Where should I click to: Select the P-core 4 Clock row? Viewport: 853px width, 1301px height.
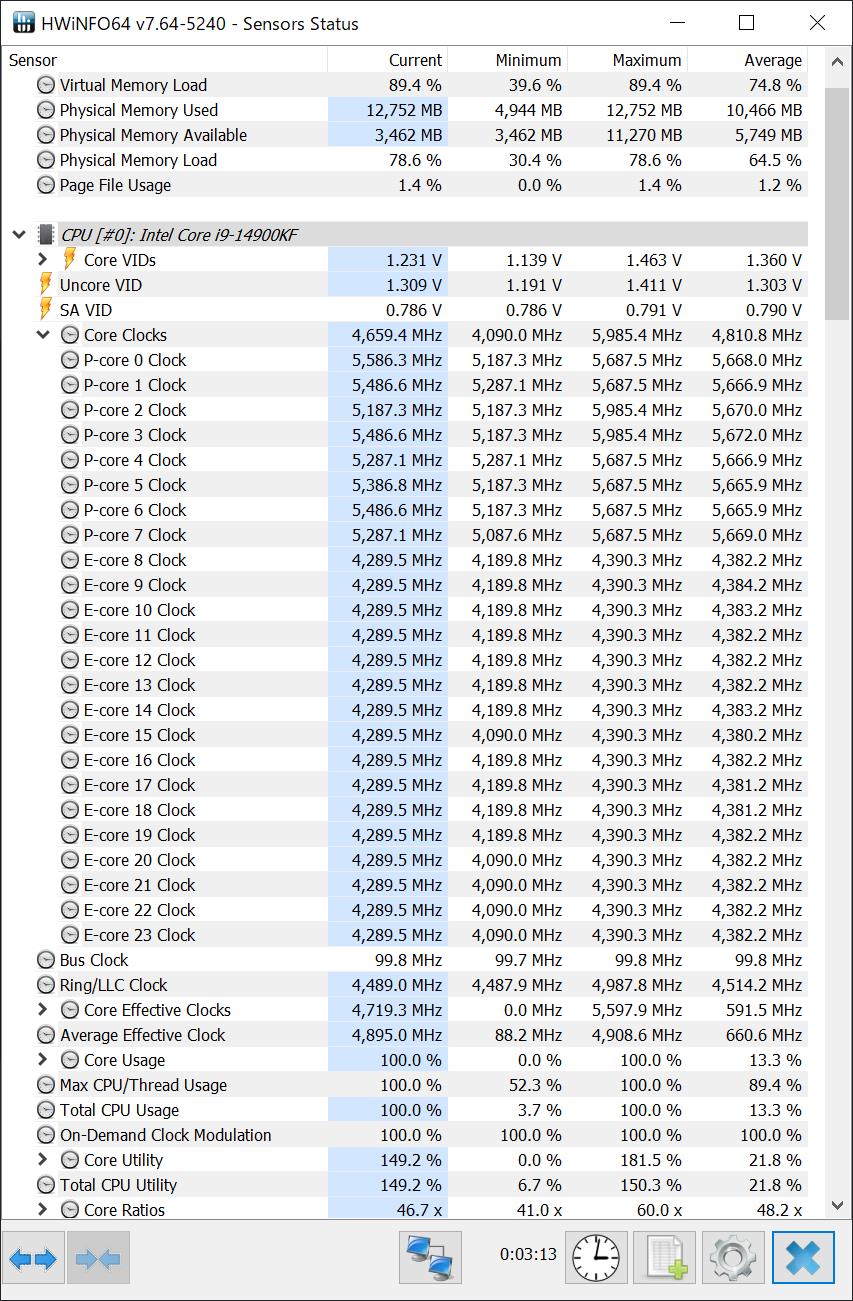(x=405, y=460)
